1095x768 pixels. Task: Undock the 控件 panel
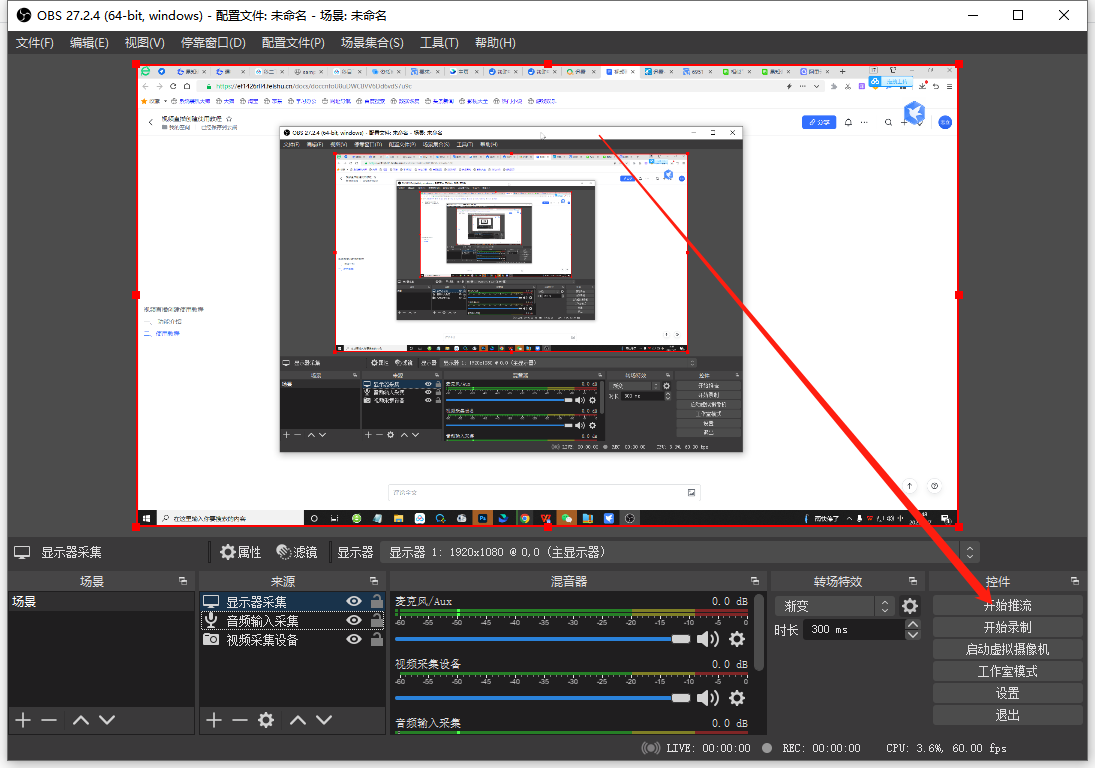(x=1075, y=581)
